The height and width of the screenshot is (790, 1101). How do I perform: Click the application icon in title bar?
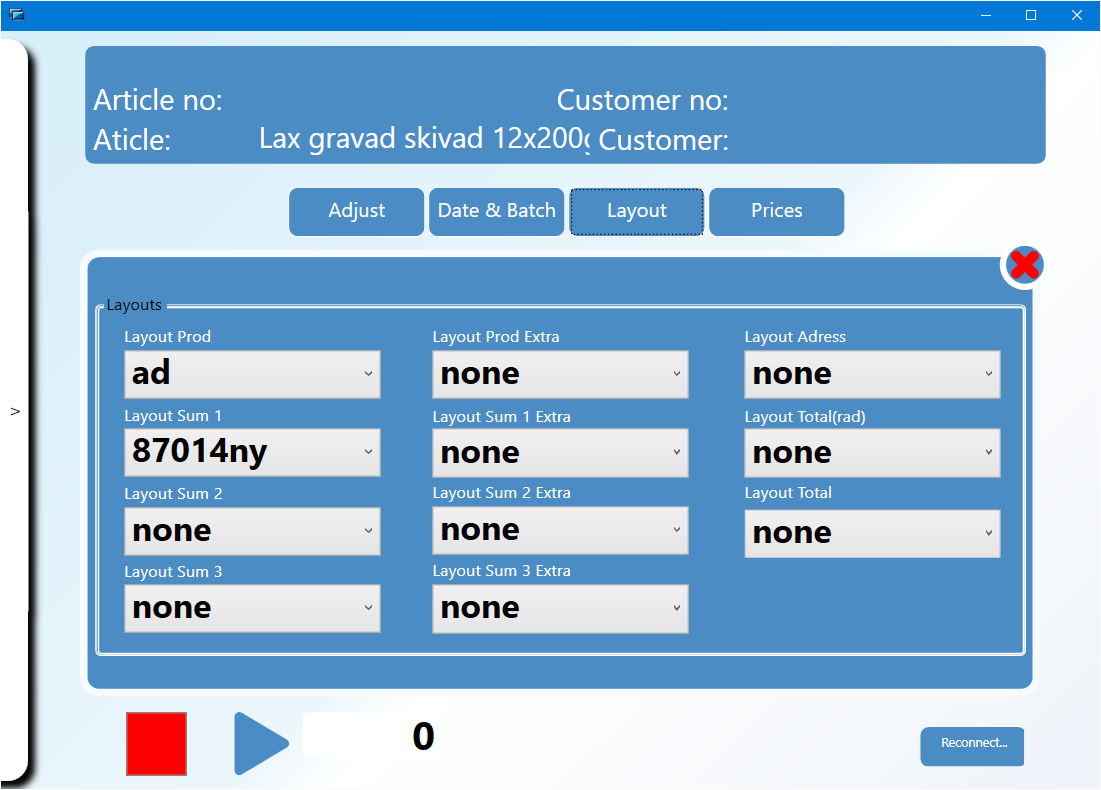coord(16,15)
